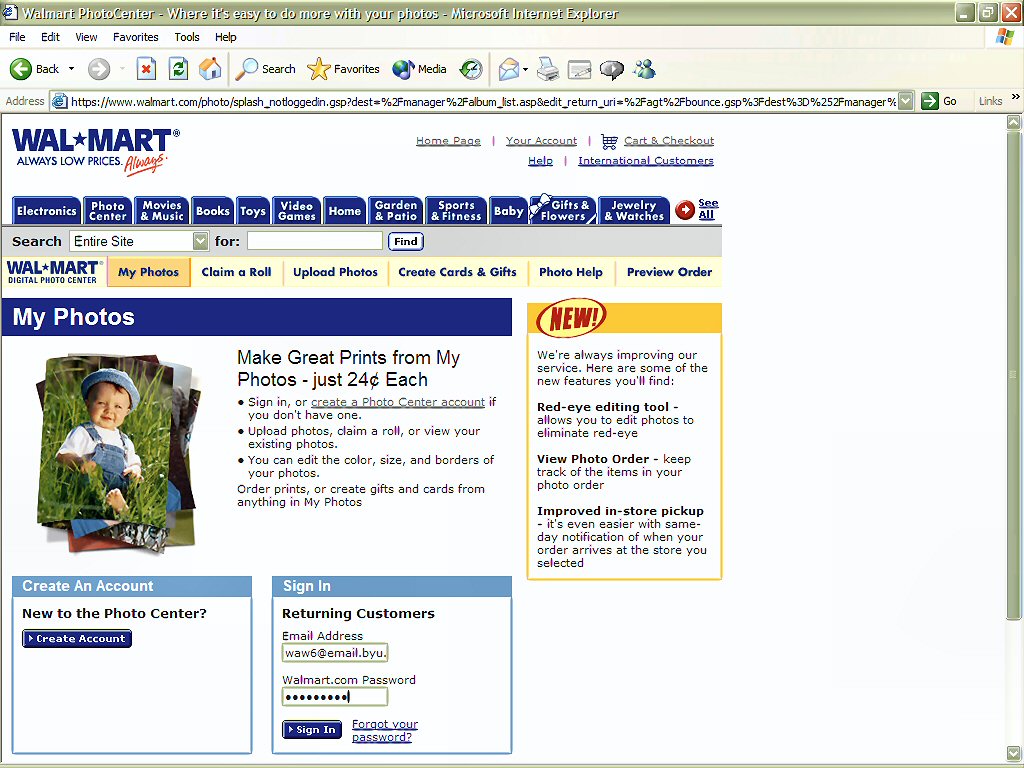
Task: Switch to the Preview Order tab
Action: [x=669, y=272]
